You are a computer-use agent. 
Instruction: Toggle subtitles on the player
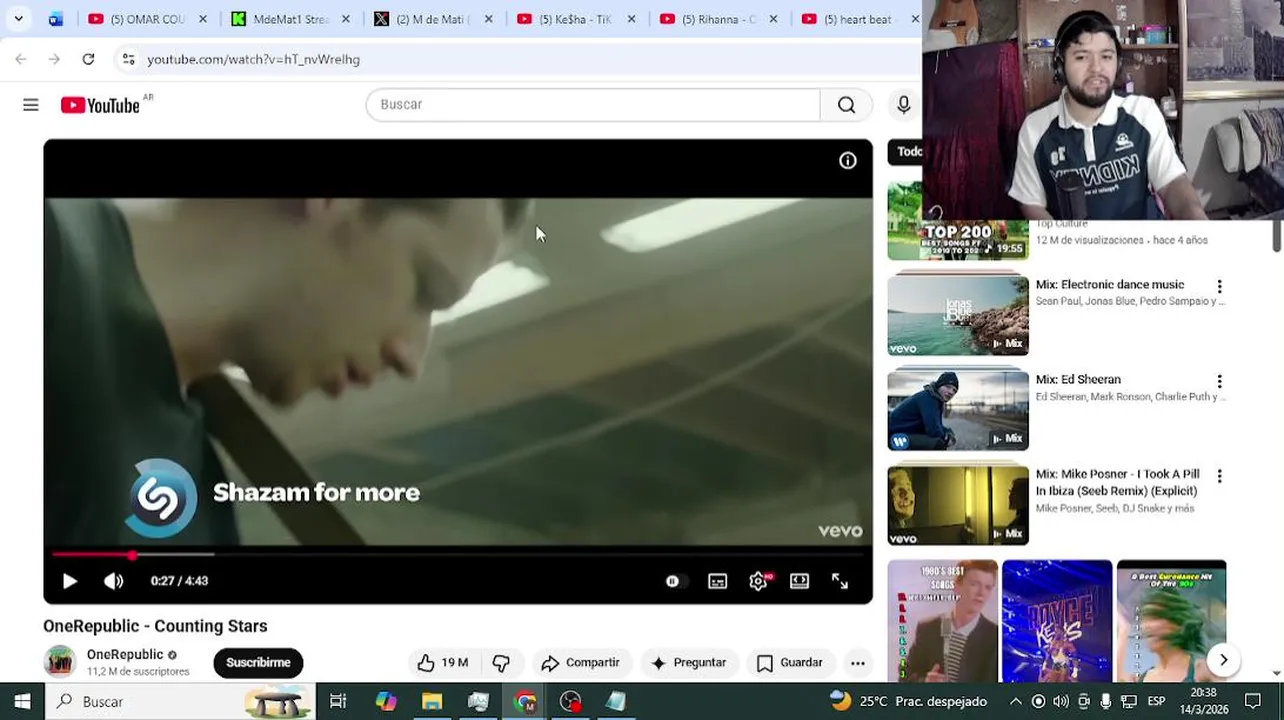coord(718,581)
